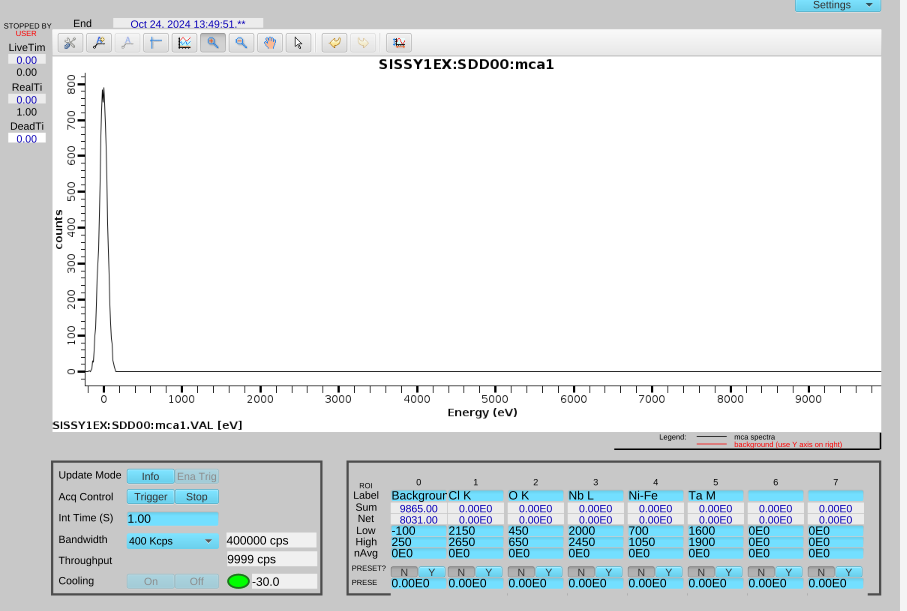Click the 400000 cps bandwidth readout
The height and width of the screenshot is (611, 907).
271,540
